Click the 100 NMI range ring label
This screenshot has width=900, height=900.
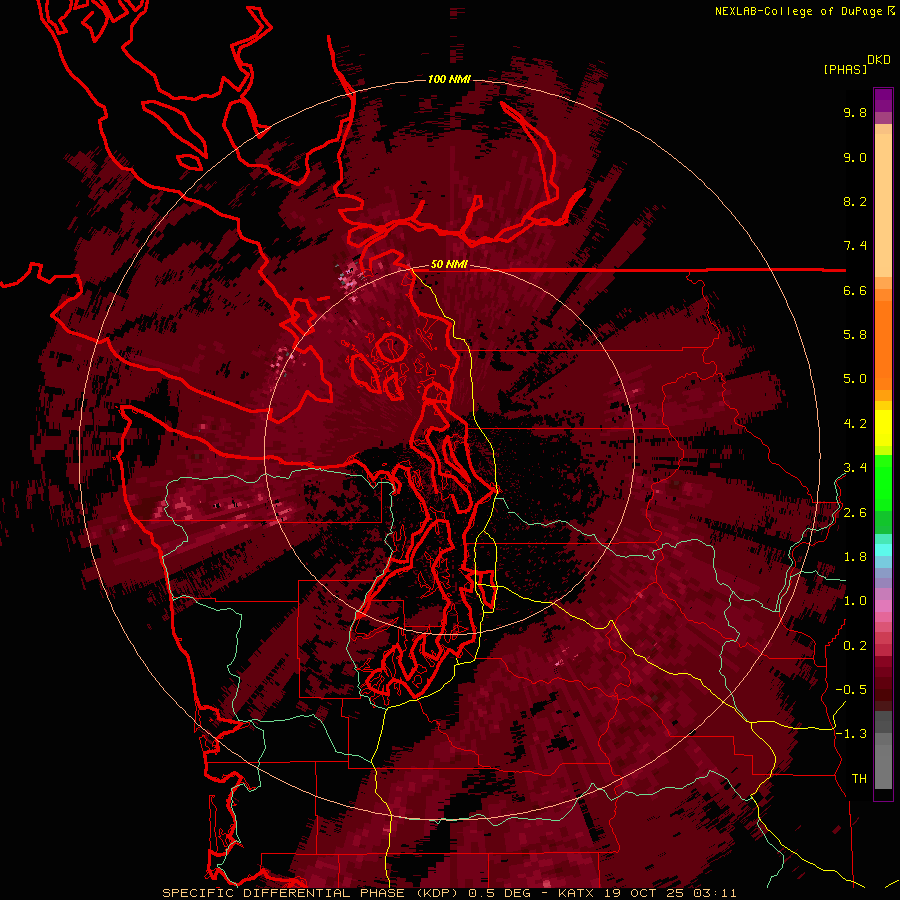click(449, 79)
